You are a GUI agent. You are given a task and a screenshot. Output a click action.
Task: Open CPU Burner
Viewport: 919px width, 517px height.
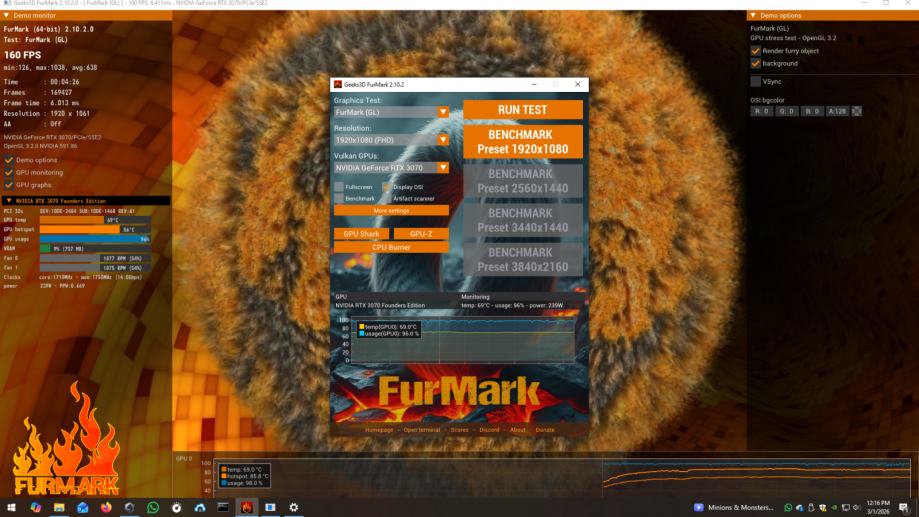click(391, 247)
